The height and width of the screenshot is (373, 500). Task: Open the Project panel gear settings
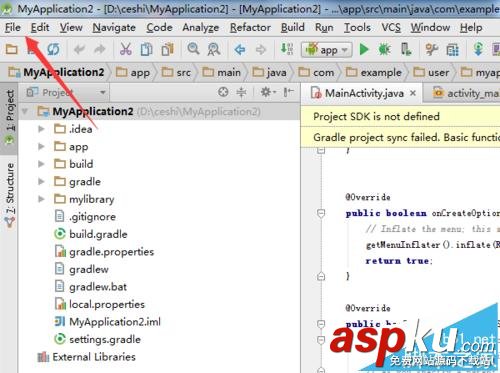(x=268, y=92)
